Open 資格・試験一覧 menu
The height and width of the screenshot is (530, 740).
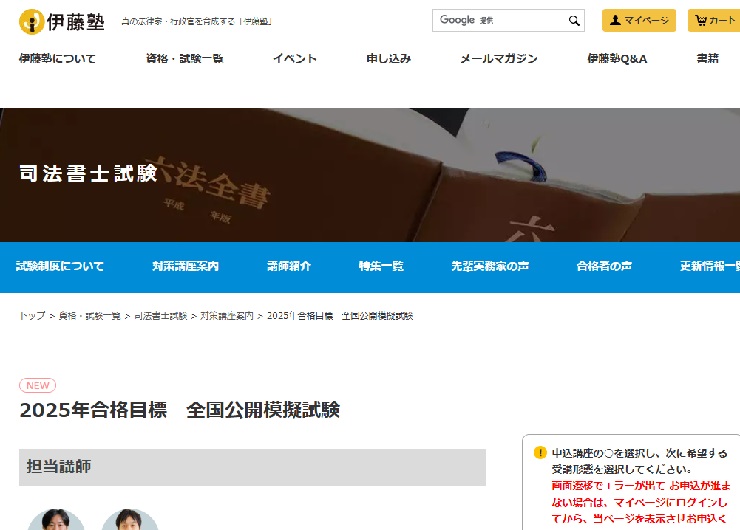185,59
